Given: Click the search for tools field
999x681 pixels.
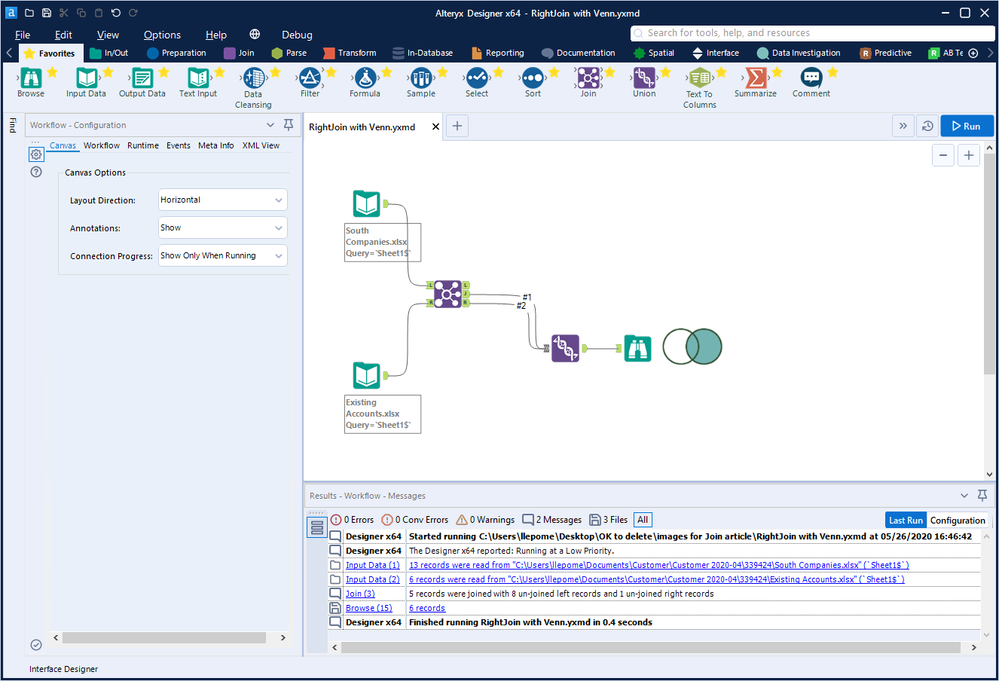Looking at the screenshot, I should 811,33.
